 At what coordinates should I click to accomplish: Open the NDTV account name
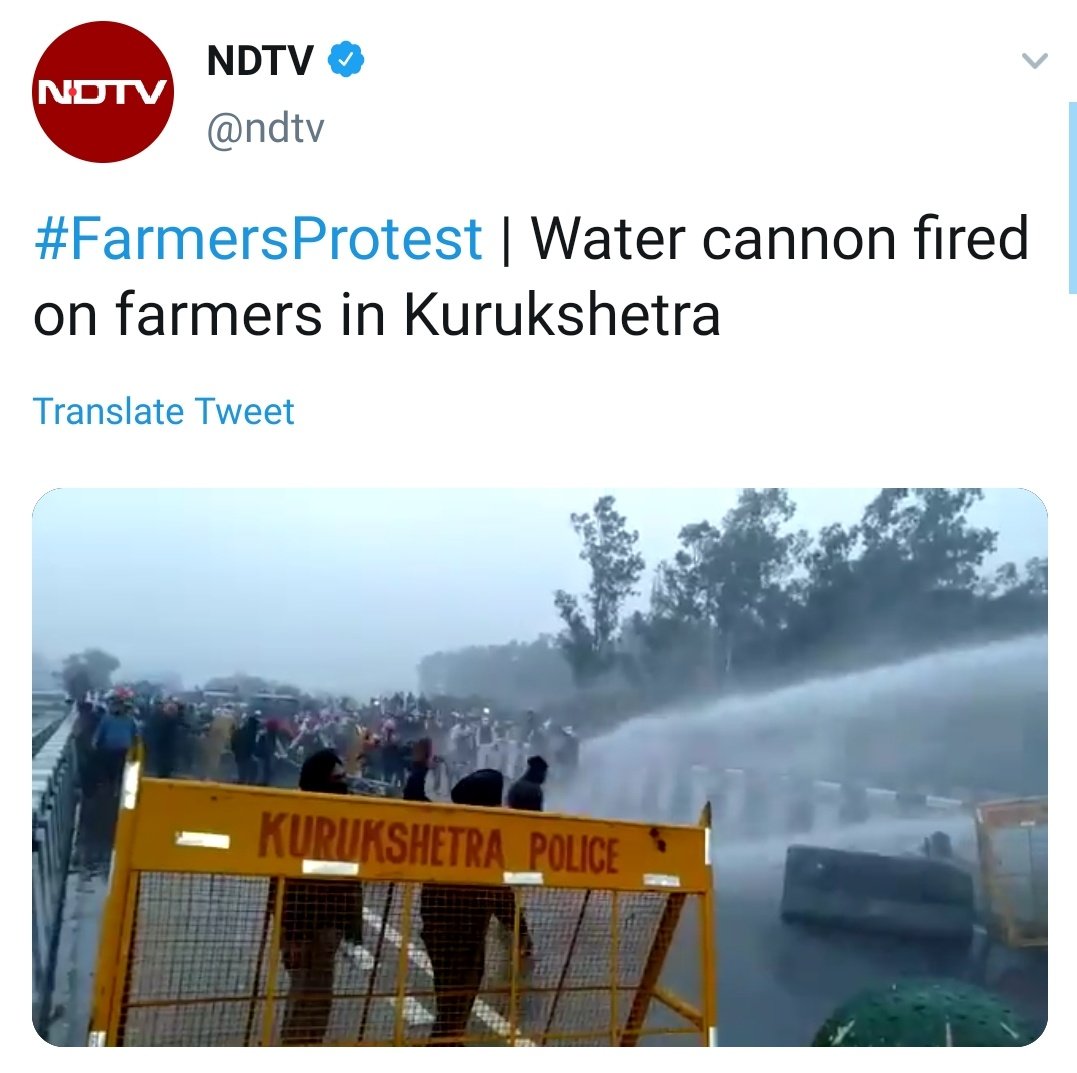click(260, 60)
